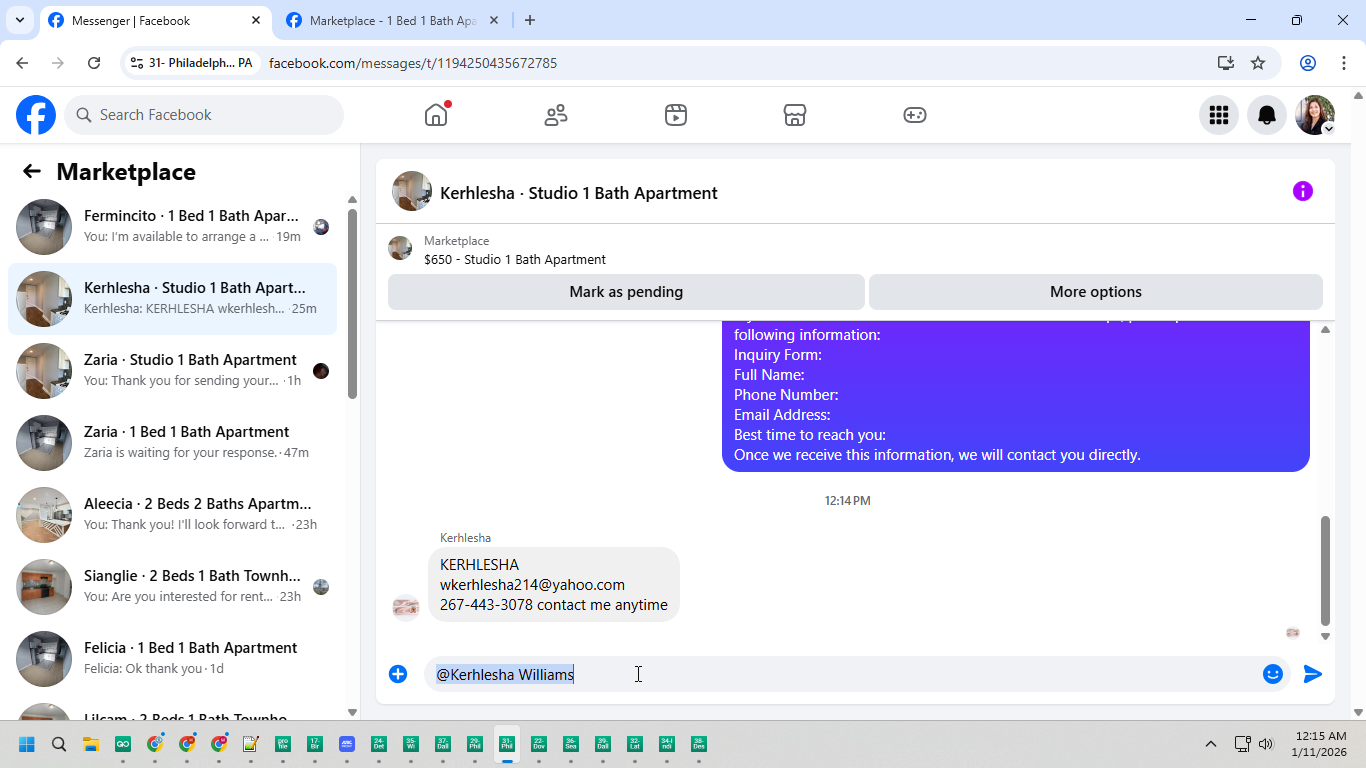Screen dimensions: 1366x768
Task: Open the 24-Det taskbar item
Action: (x=379, y=744)
